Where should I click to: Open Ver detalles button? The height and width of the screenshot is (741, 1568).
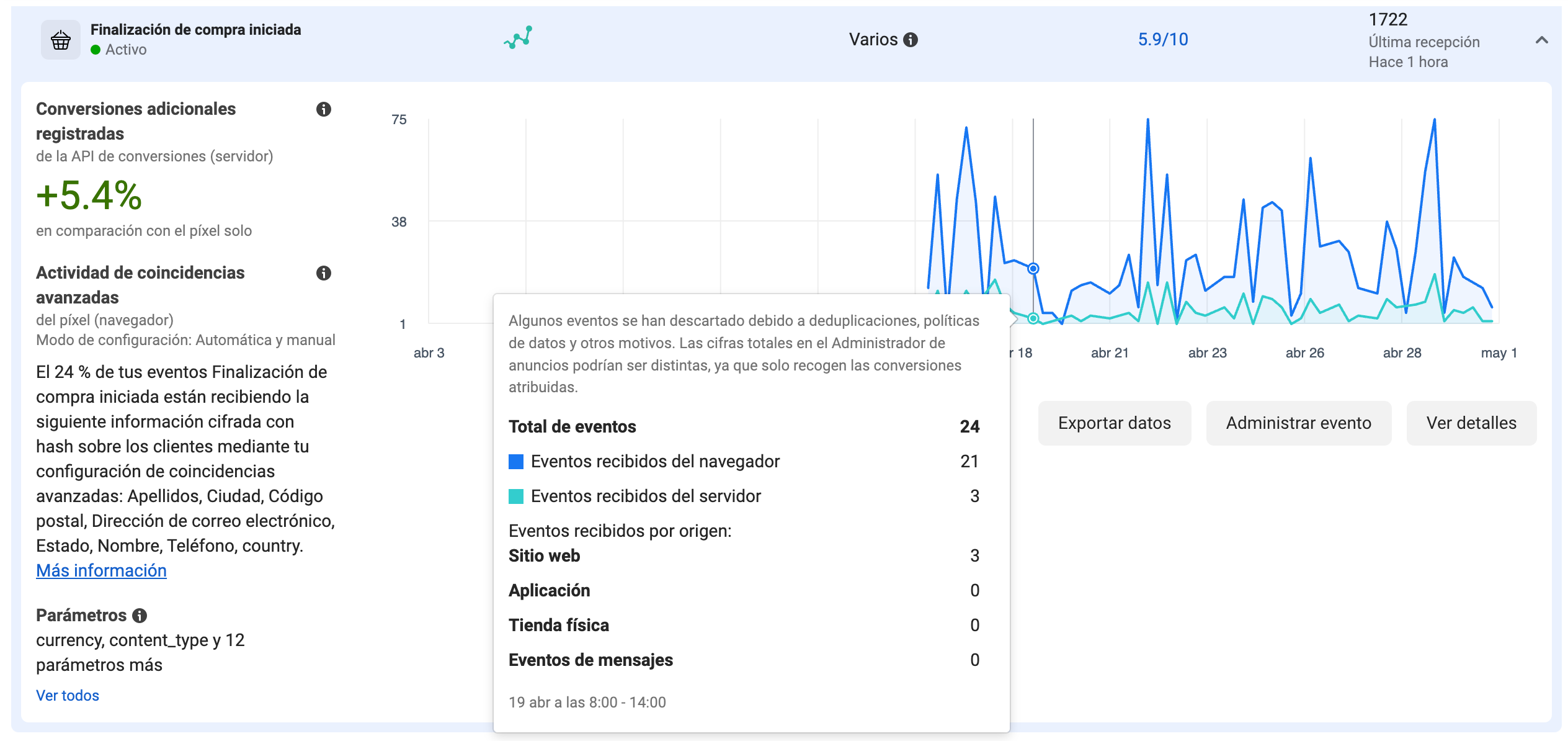pos(1471,423)
